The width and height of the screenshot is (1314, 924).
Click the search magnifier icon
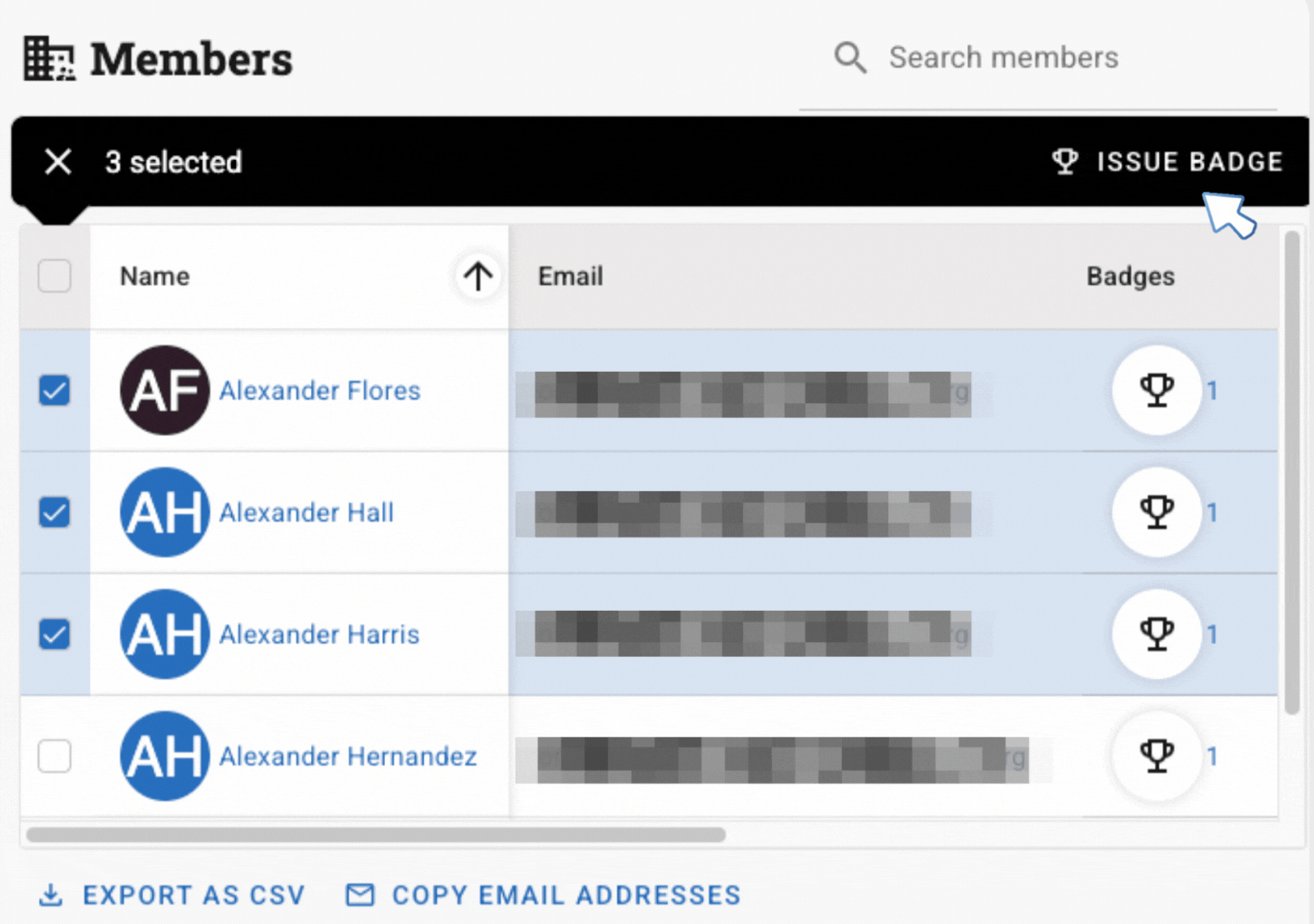coord(850,58)
